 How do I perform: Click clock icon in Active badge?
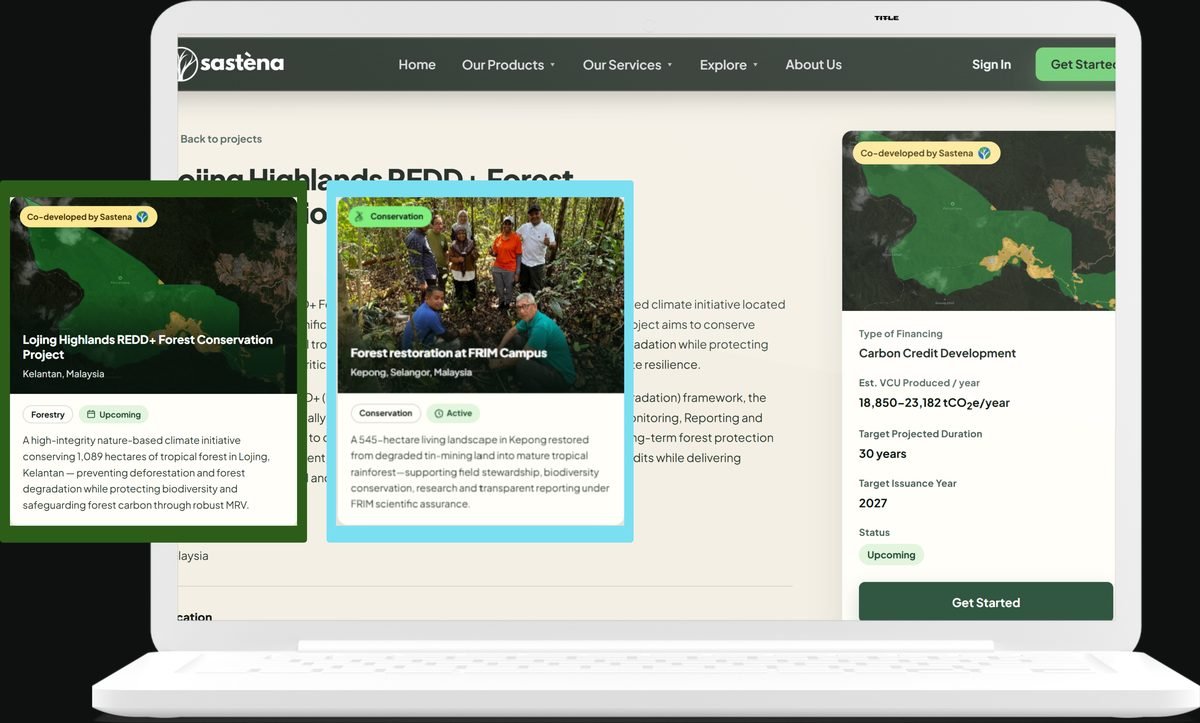[x=439, y=413]
